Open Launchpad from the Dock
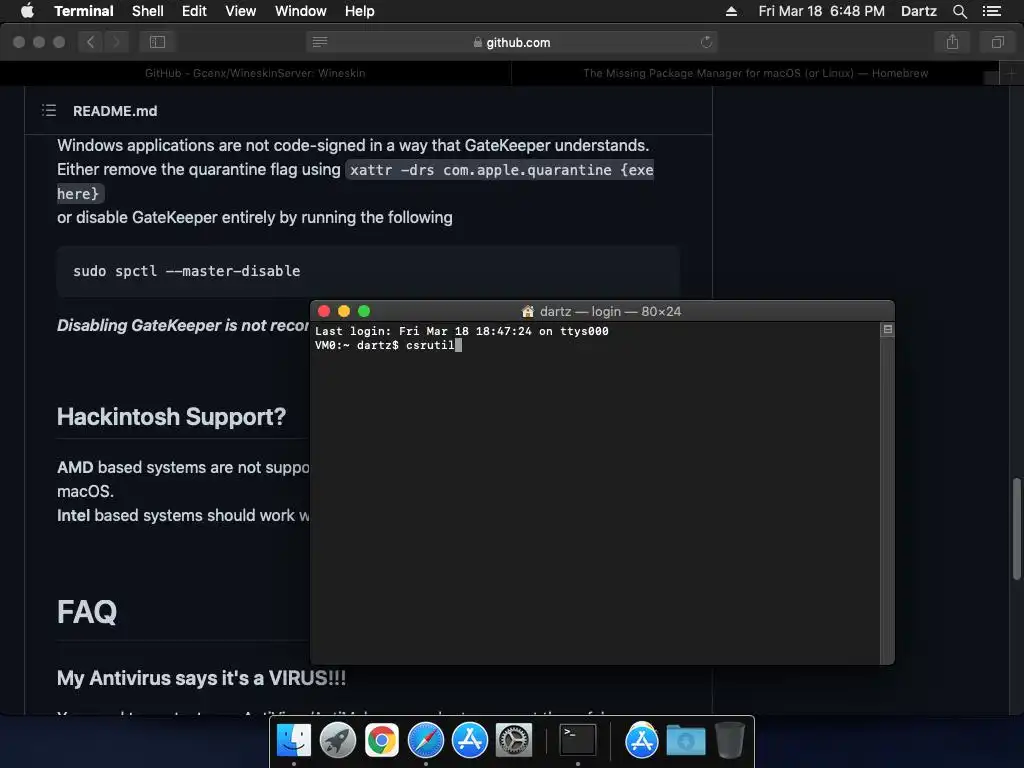This screenshot has width=1024, height=768. [338, 741]
